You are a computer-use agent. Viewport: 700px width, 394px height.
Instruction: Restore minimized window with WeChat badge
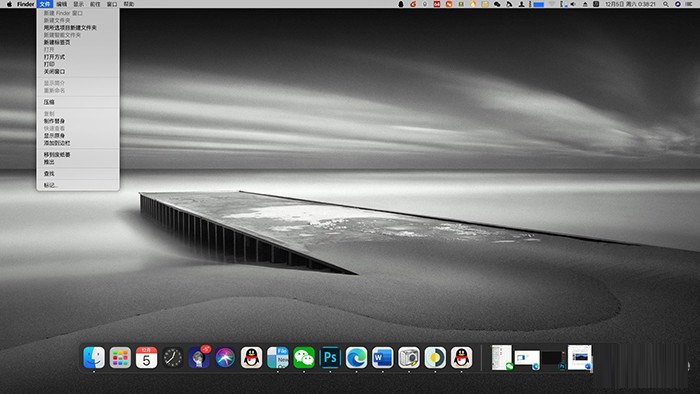(502, 357)
